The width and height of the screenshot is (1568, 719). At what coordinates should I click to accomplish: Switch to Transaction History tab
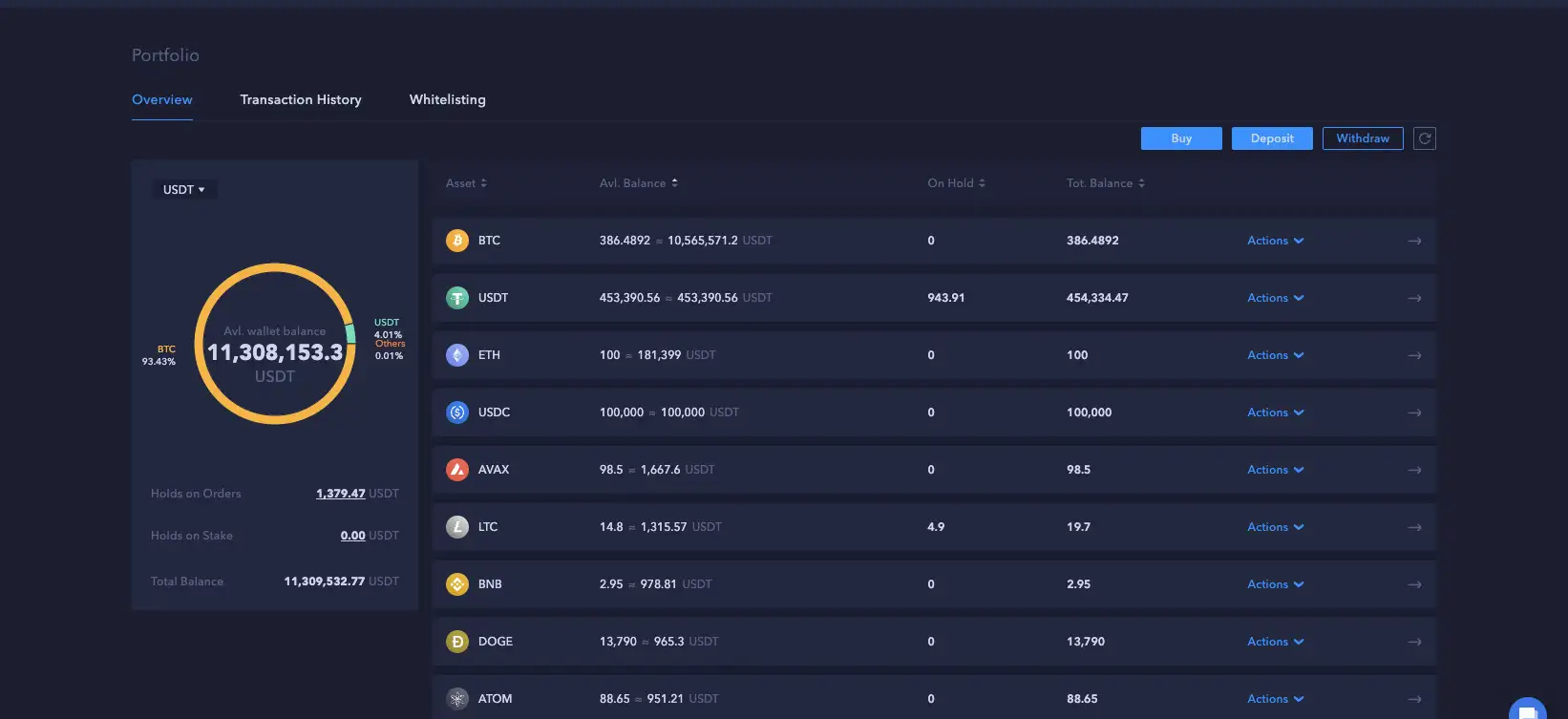coord(301,99)
